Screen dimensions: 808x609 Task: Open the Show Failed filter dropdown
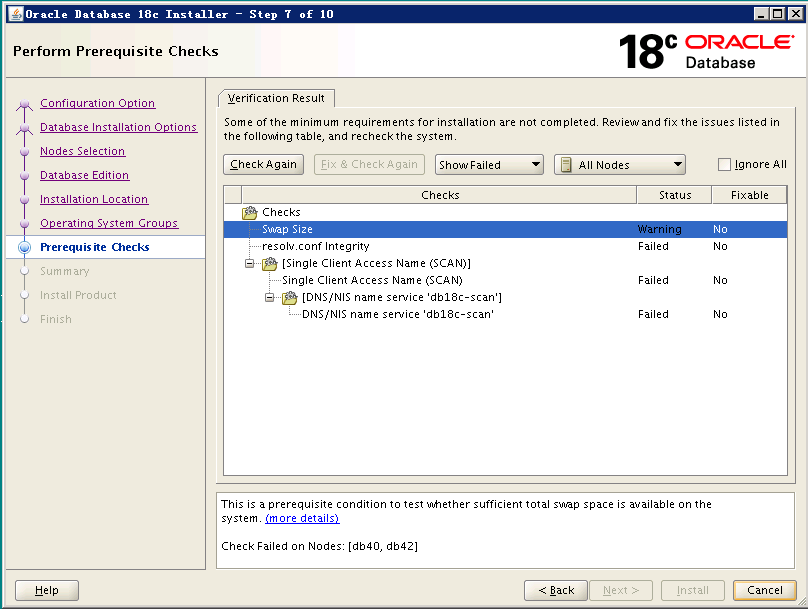pyautogui.click(x=489, y=165)
